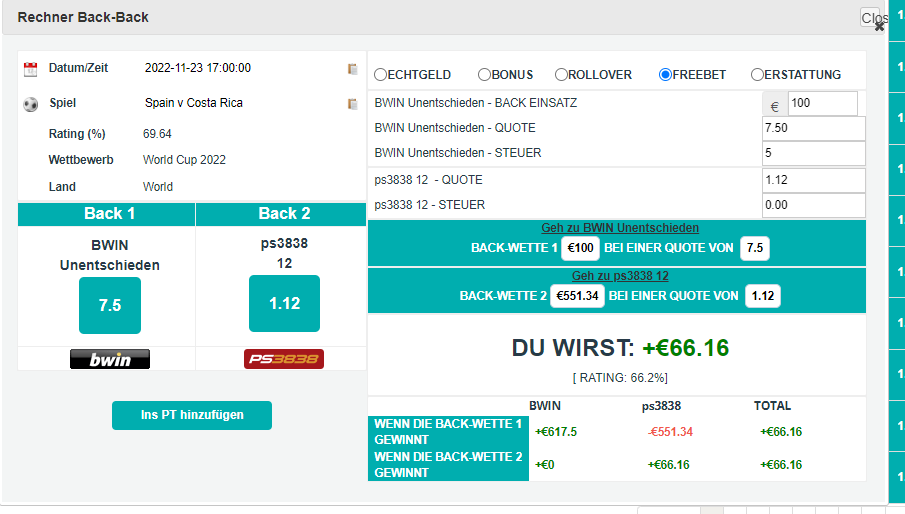Click the Back 2 column header
Screen dimensions: 905x514
pyautogui.click(x=281, y=214)
